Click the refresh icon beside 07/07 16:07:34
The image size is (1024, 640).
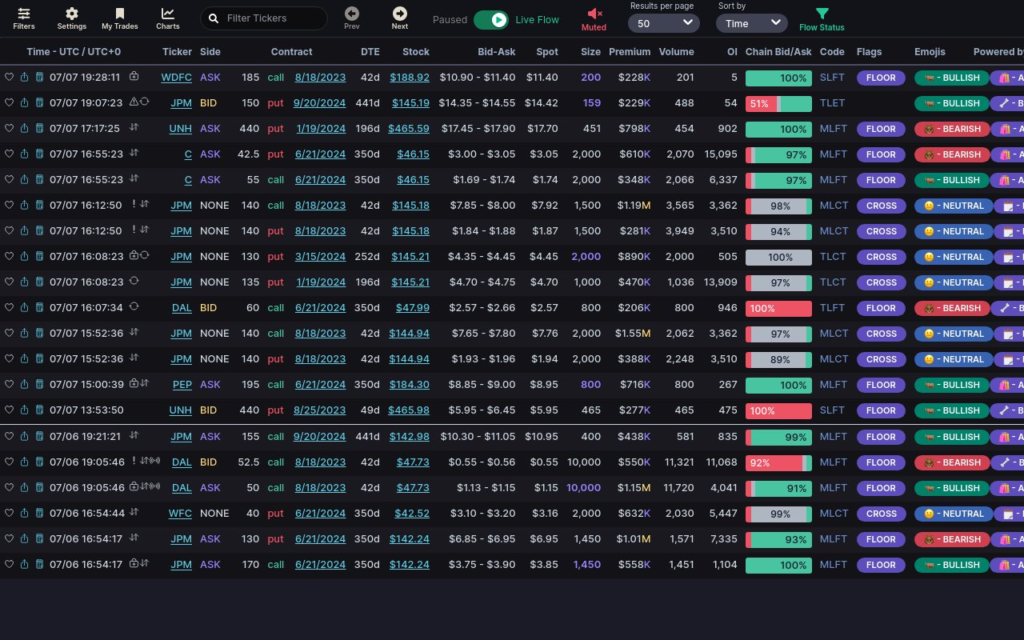(134, 307)
